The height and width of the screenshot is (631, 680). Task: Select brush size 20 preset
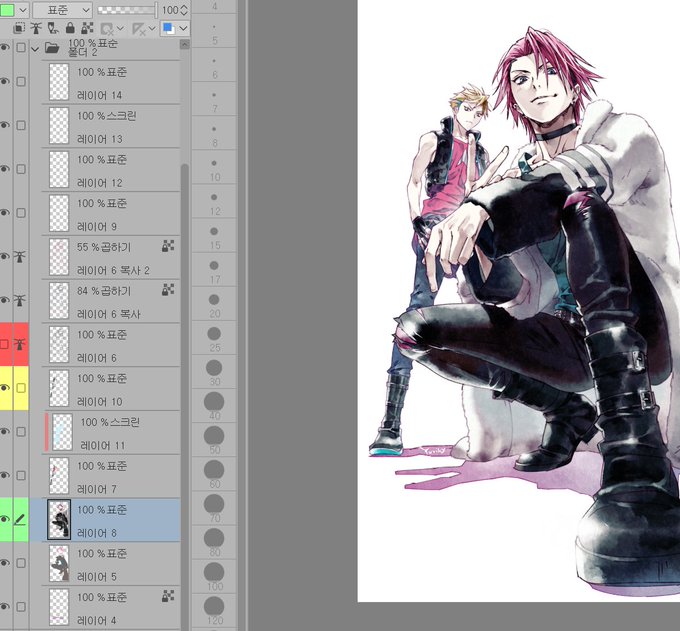[214, 304]
